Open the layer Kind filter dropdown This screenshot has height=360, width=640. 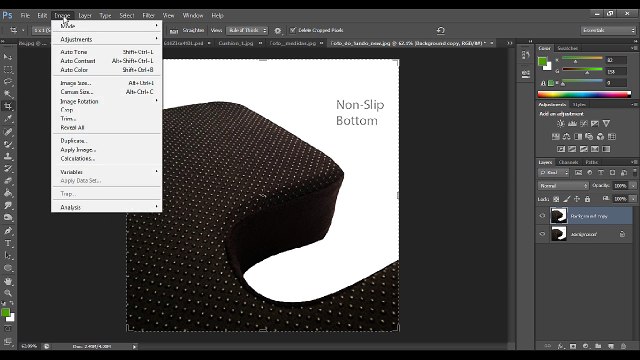553,173
